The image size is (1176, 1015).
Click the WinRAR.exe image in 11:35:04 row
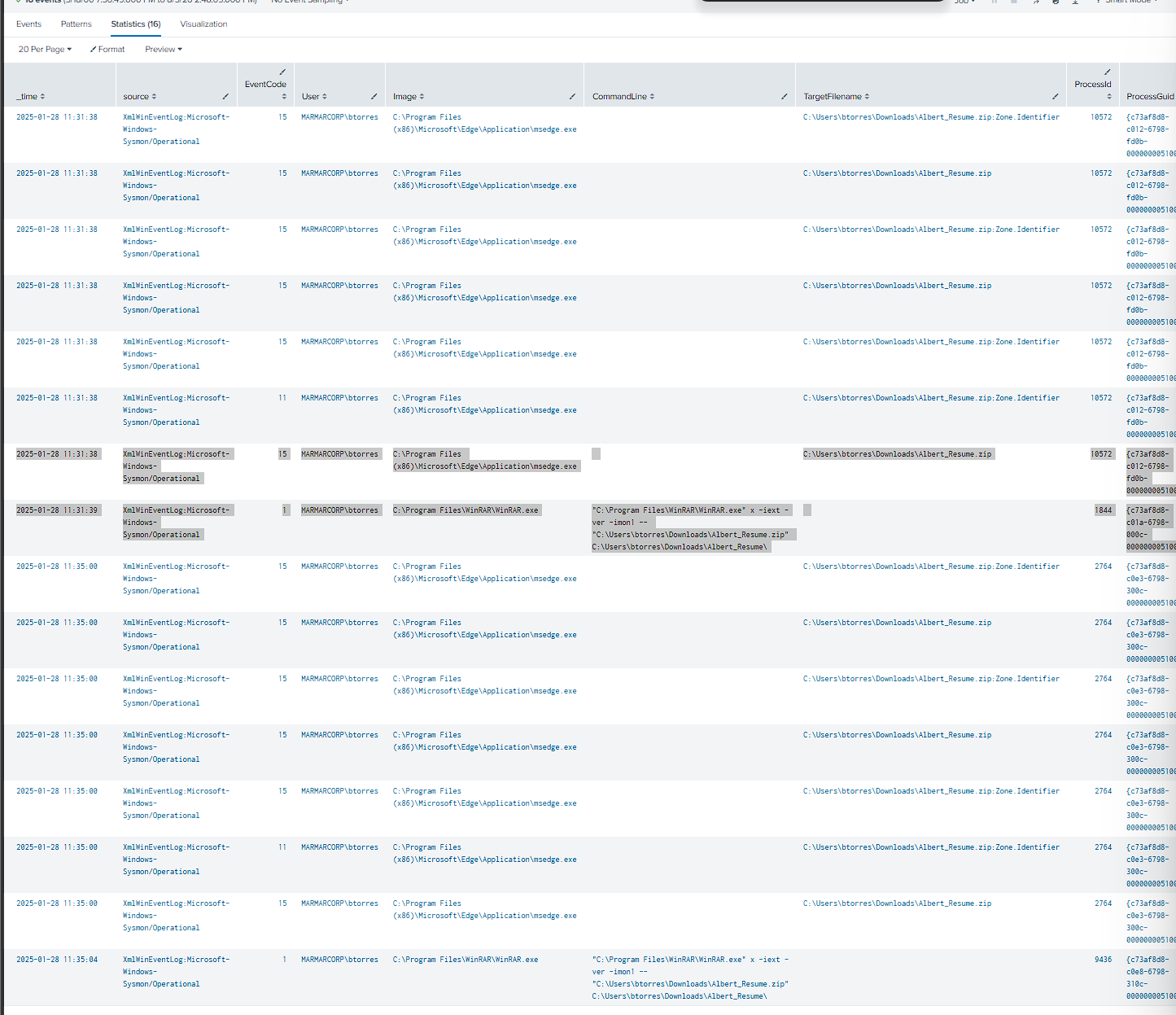[x=466, y=960]
